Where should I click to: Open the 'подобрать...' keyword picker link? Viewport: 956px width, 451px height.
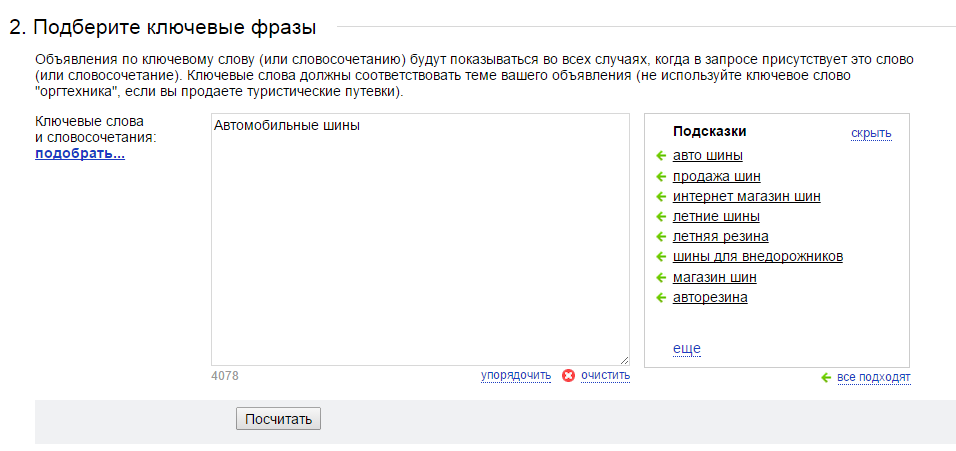[80, 154]
